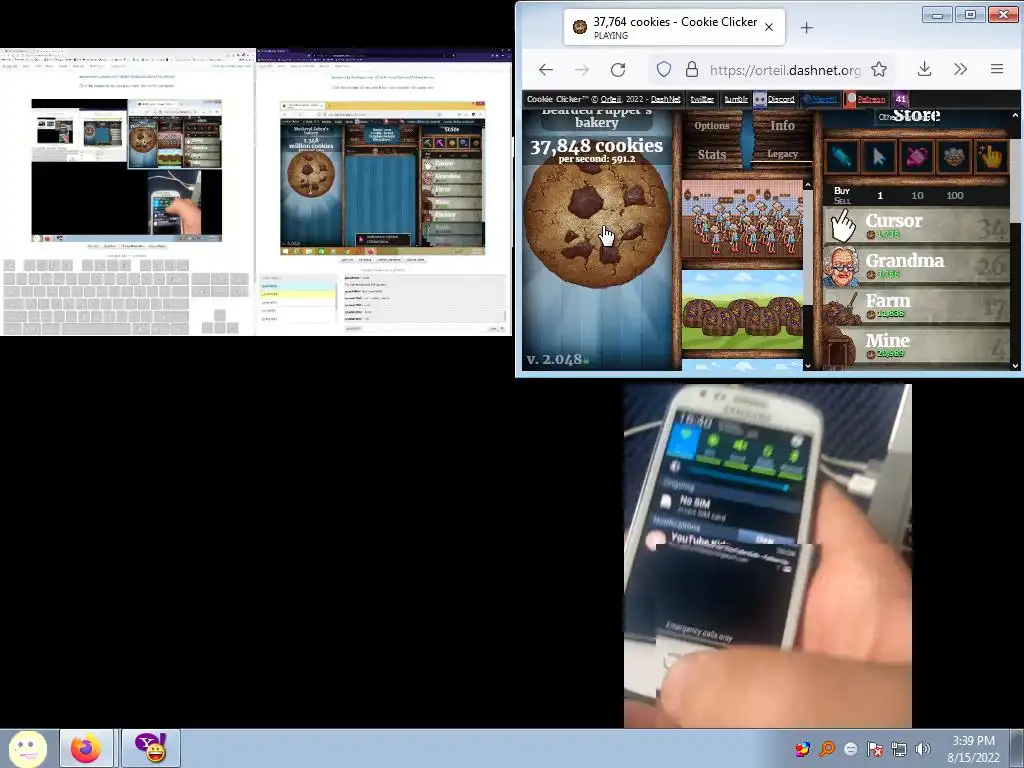This screenshot has height=768, width=1024.
Task: Click the Discord logo icon
Action: 760,99
